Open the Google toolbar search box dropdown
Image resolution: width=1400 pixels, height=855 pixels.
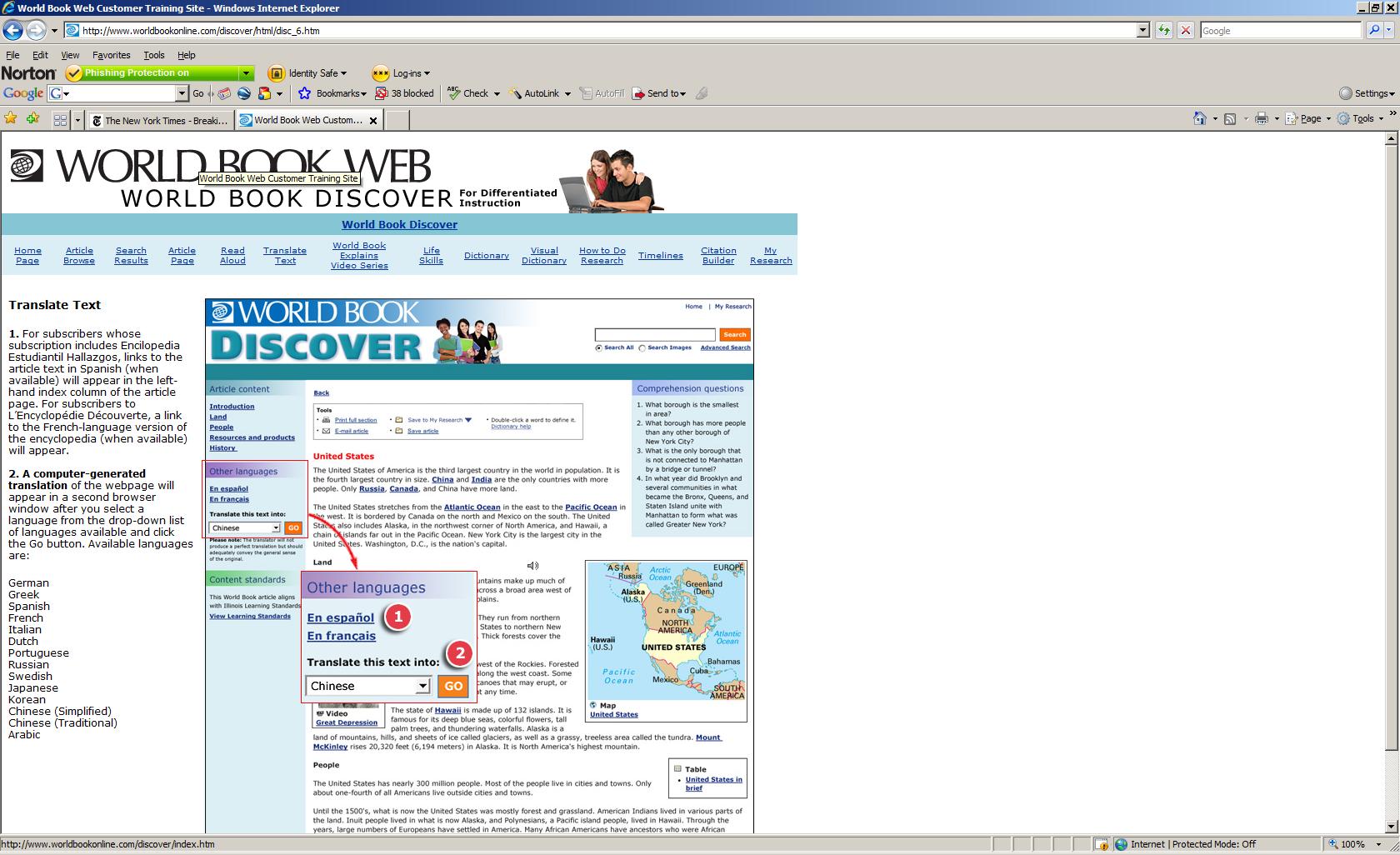point(182,93)
